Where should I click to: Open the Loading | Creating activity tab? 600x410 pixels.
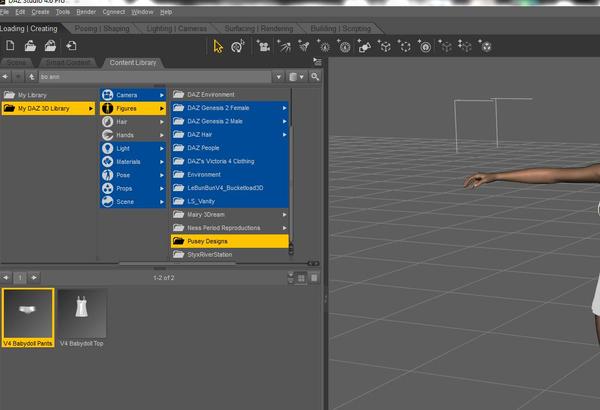click(x=29, y=28)
